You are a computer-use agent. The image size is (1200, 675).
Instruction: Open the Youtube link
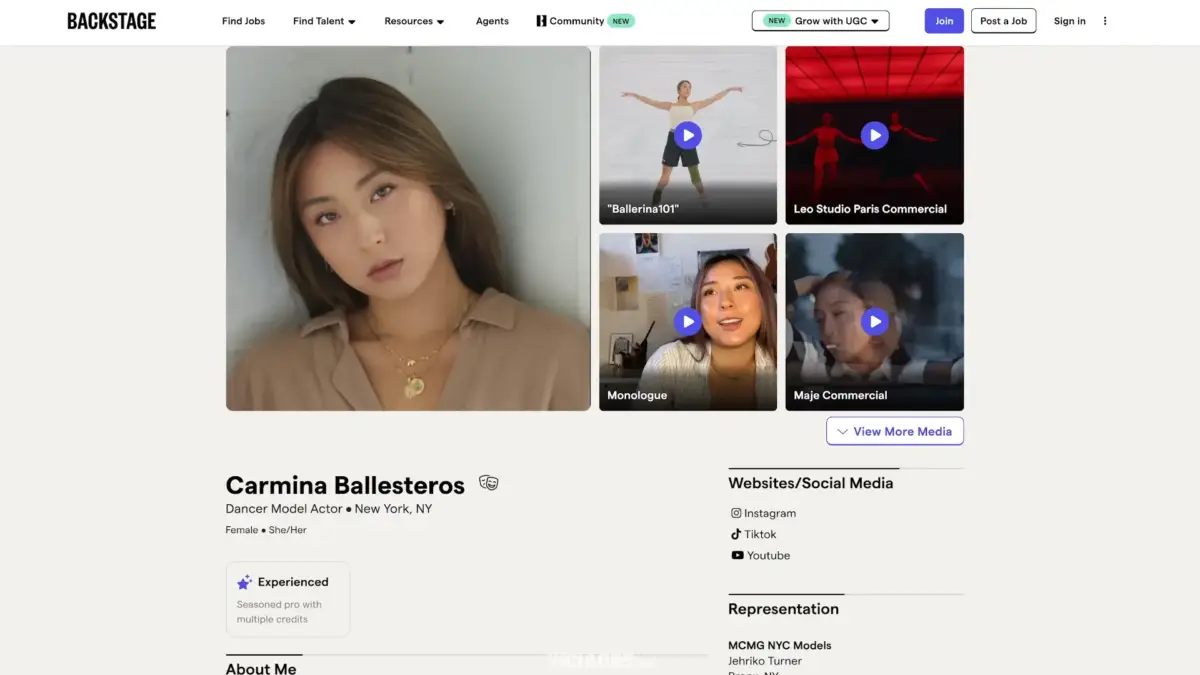pos(768,555)
